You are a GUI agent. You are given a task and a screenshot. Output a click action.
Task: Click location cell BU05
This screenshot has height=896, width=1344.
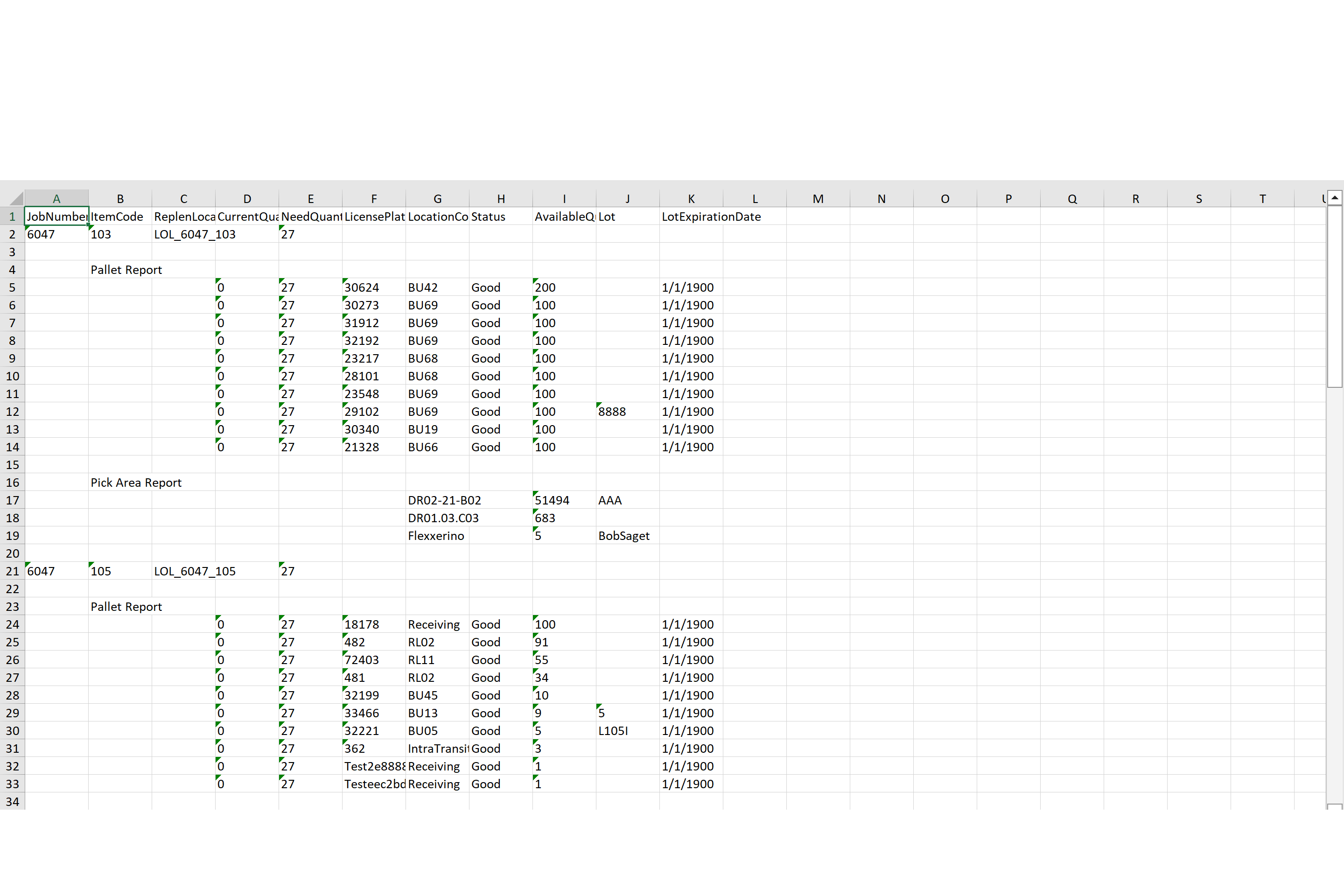[x=437, y=730]
